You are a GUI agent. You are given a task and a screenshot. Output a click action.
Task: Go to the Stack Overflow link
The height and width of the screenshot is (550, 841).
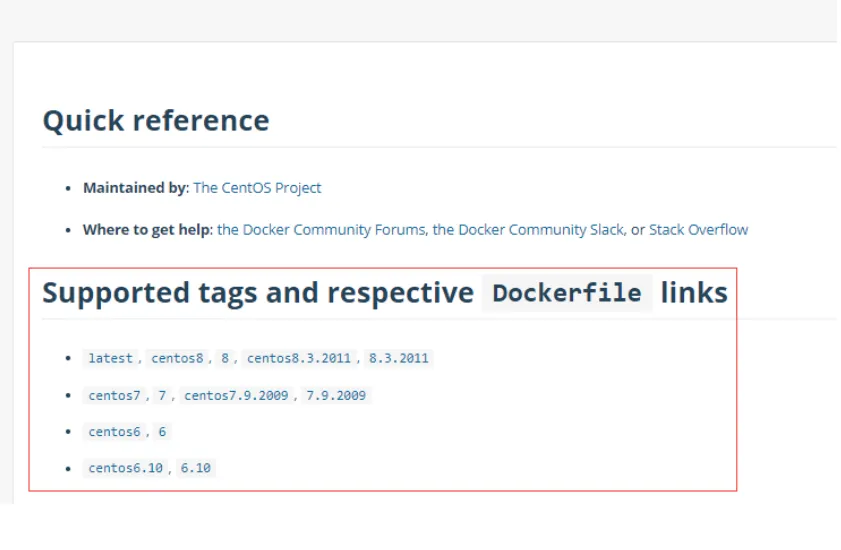698,230
